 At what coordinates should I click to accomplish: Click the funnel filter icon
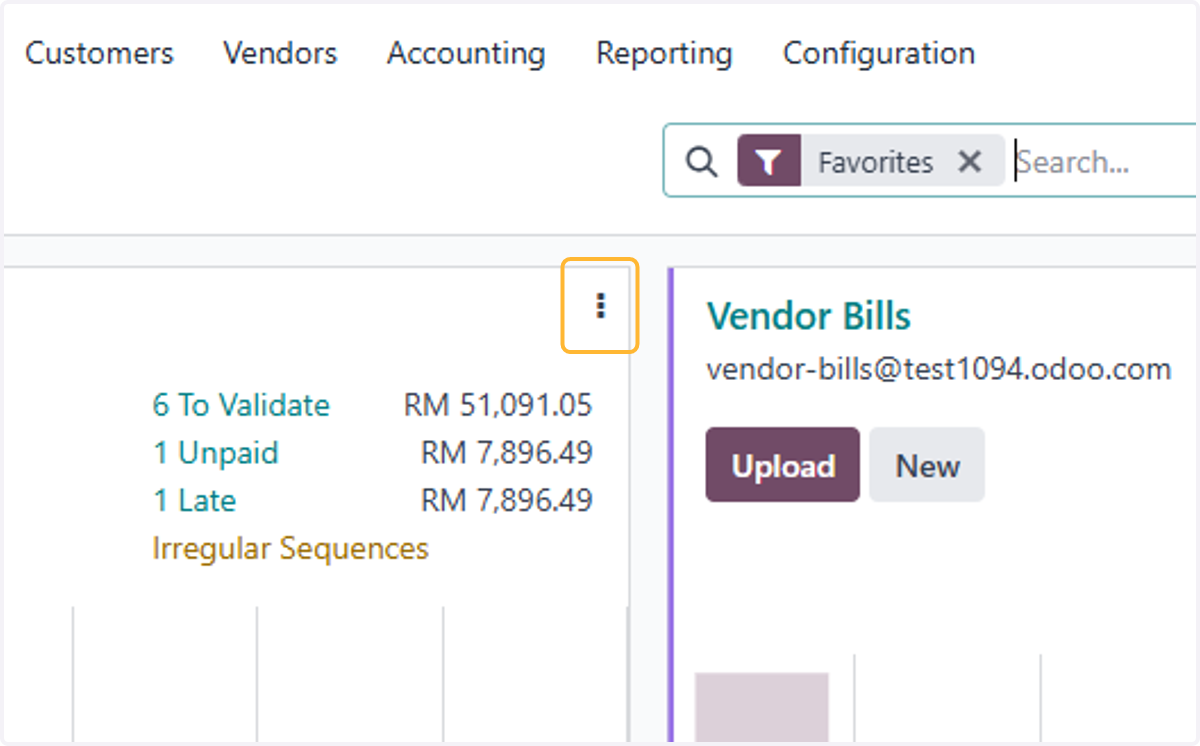coord(768,161)
